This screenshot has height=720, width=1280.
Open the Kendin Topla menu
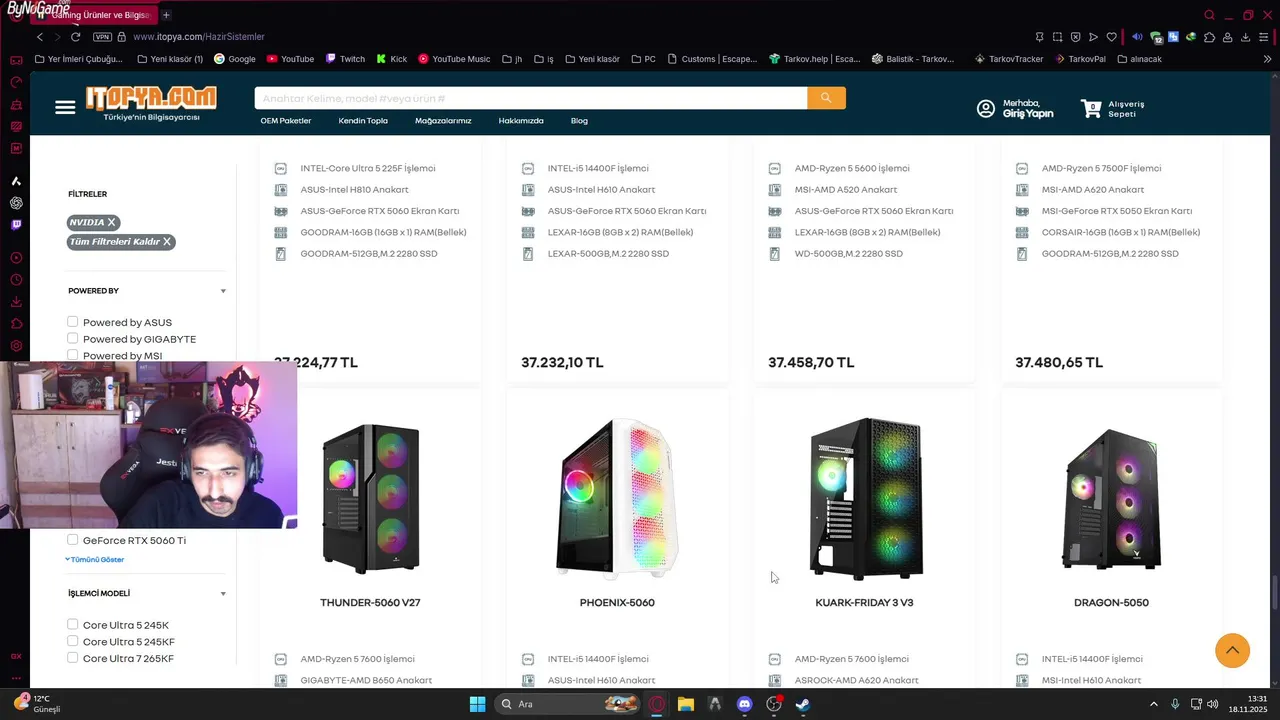click(x=363, y=121)
